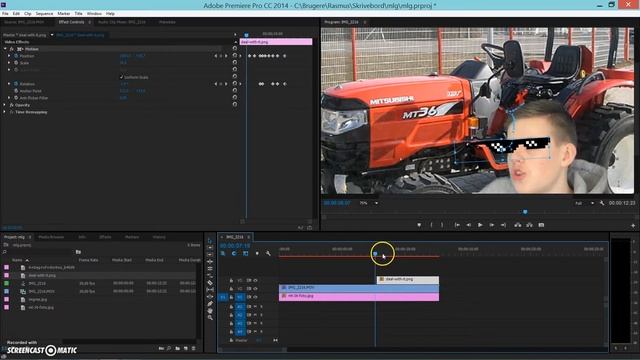Select the Pen tool in the toolbox
The height and width of the screenshot is (360, 640).
tap(210, 304)
